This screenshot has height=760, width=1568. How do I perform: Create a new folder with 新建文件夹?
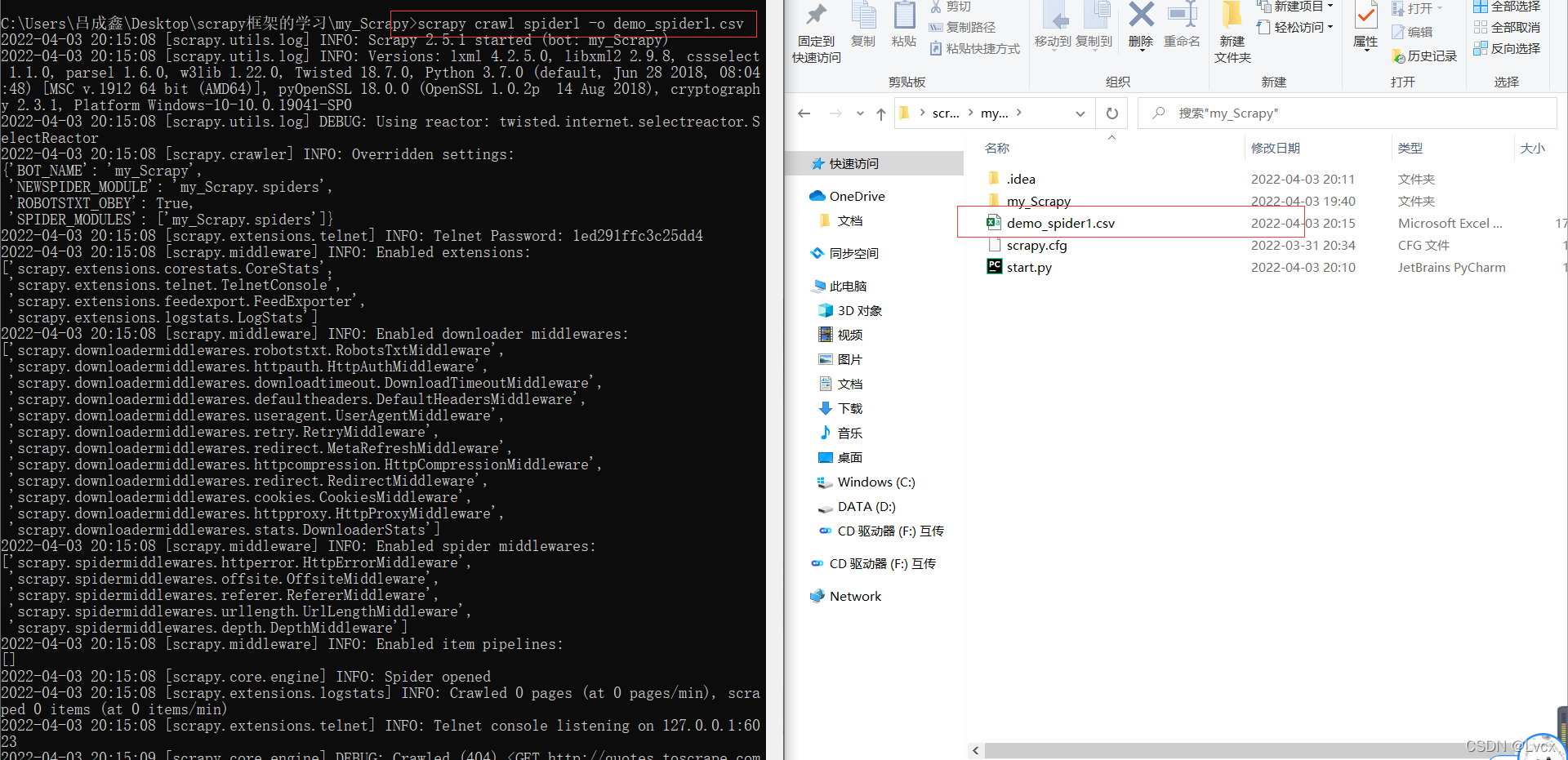pos(1232,33)
